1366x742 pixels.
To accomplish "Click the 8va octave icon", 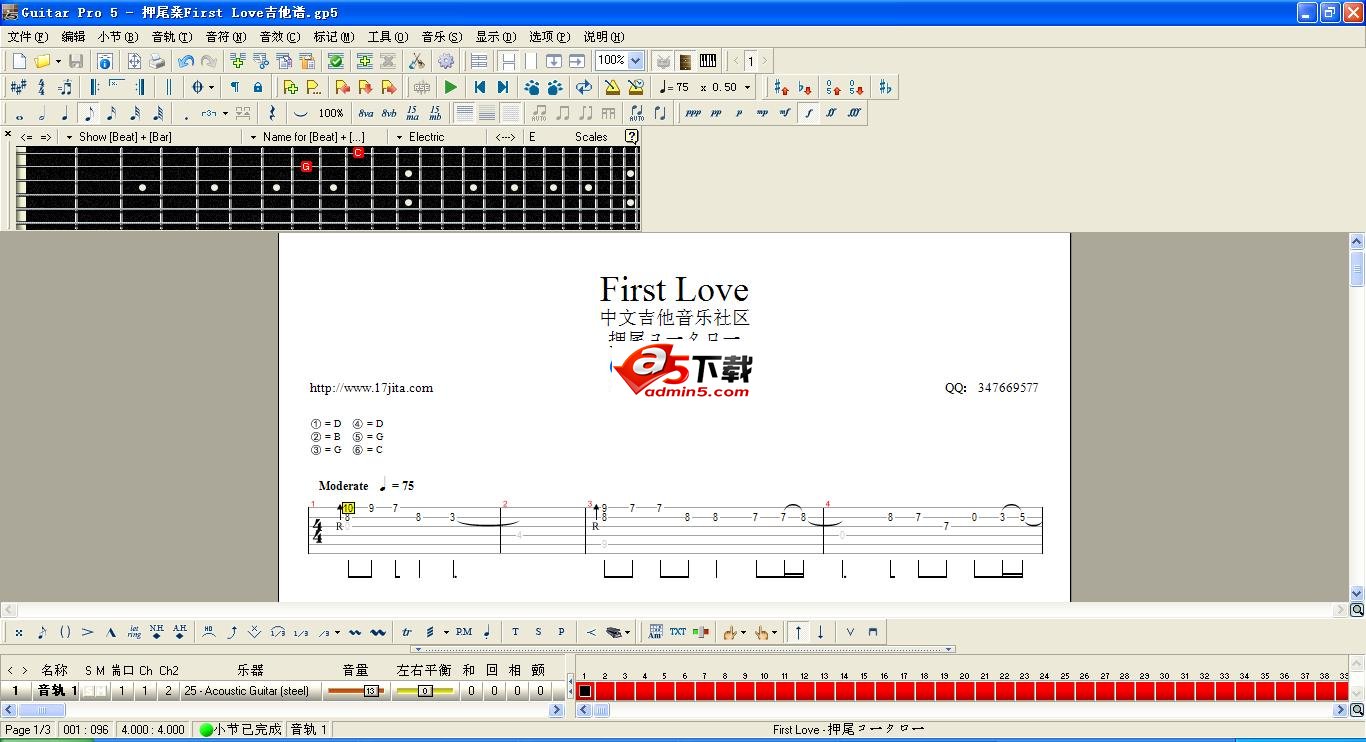I will coord(366,113).
